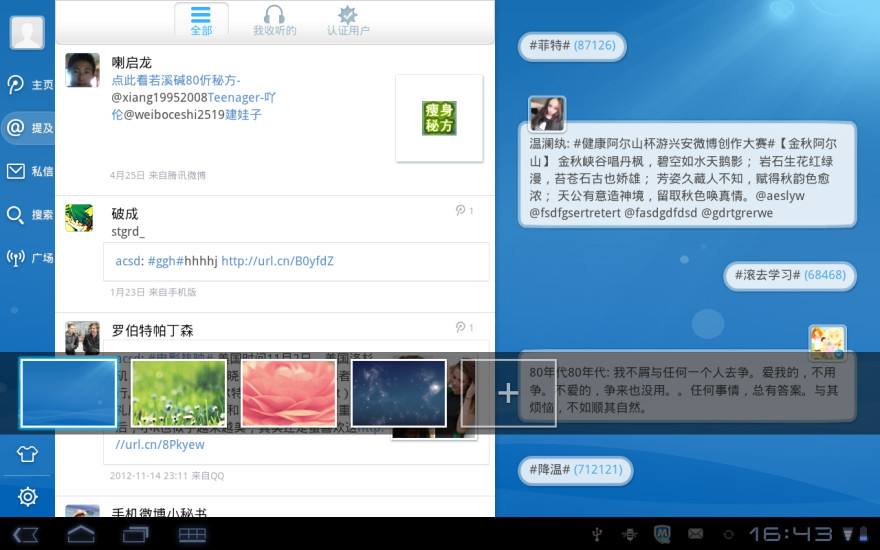Select the dark starry night theme thumbnail
The height and width of the screenshot is (550, 880).
click(x=398, y=393)
